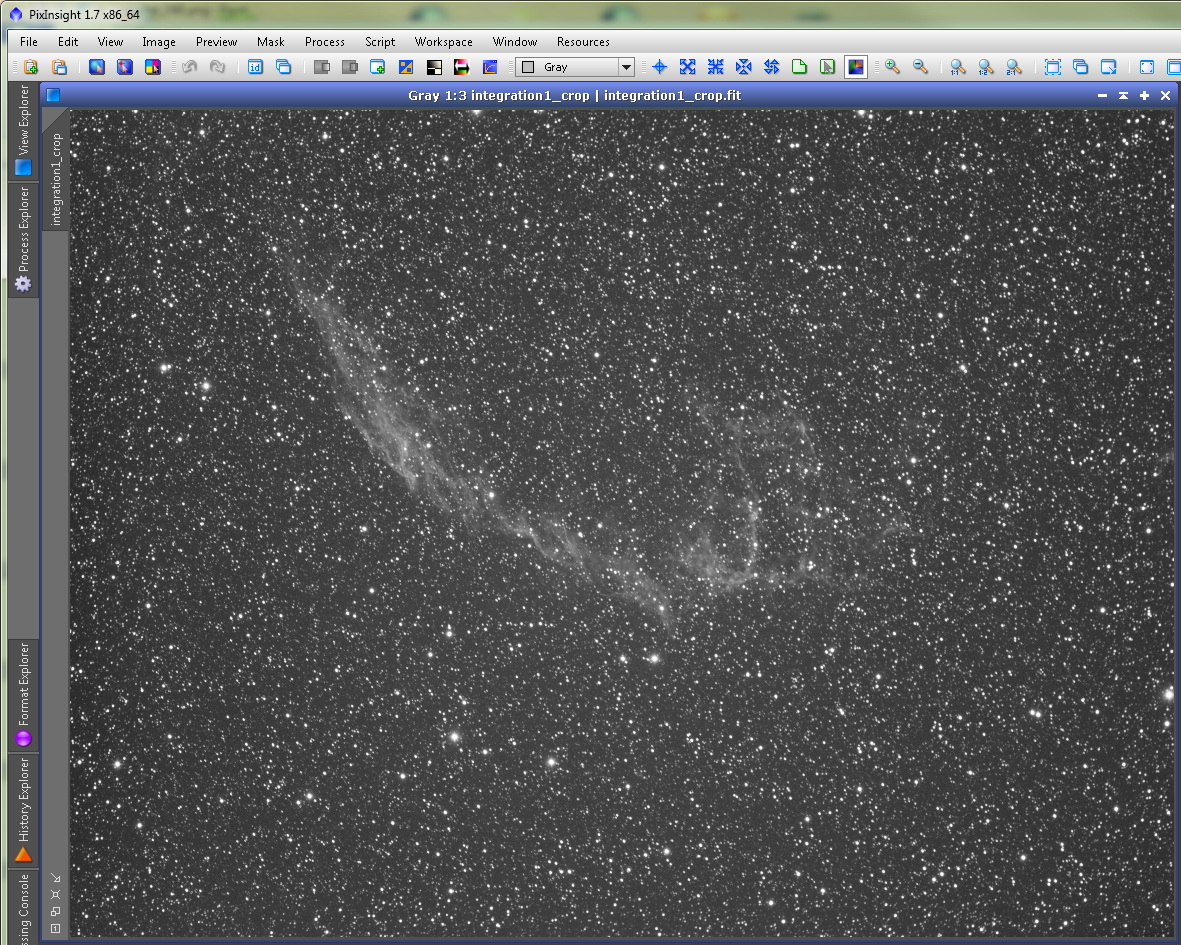Image resolution: width=1181 pixels, height=945 pixels.
Task: Click the Zoom Out magnifier icon
Action: pos(920,67)
